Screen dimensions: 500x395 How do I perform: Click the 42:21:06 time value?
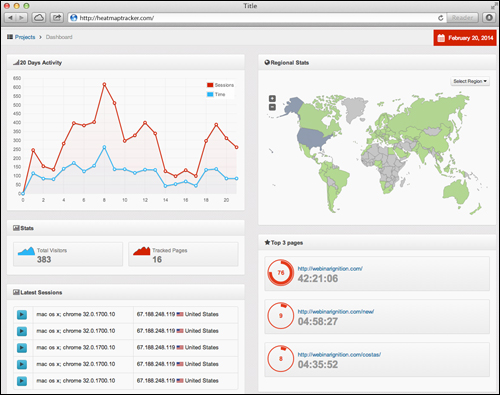[x=318, y=279]
